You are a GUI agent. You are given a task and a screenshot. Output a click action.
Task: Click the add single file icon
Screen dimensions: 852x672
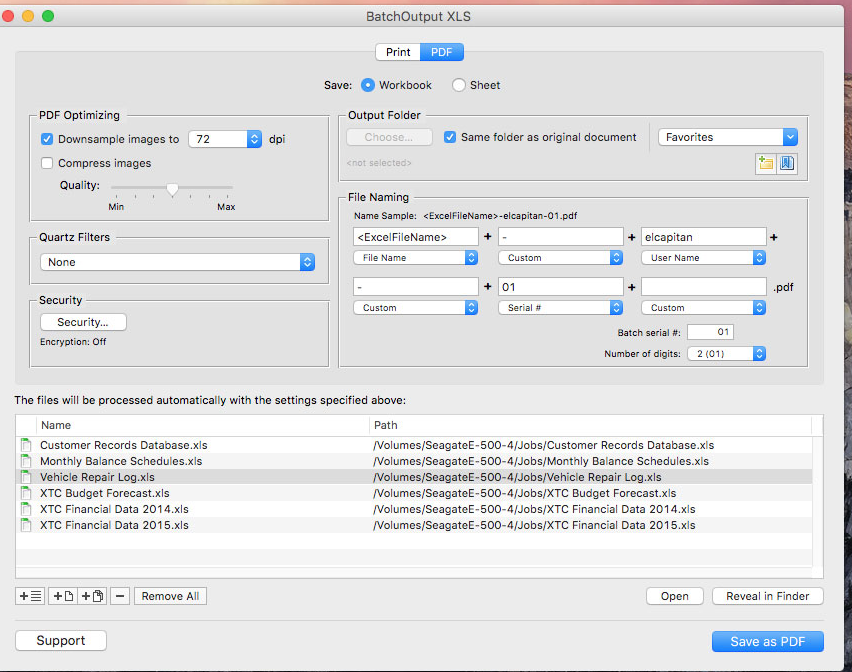[62, 596]
